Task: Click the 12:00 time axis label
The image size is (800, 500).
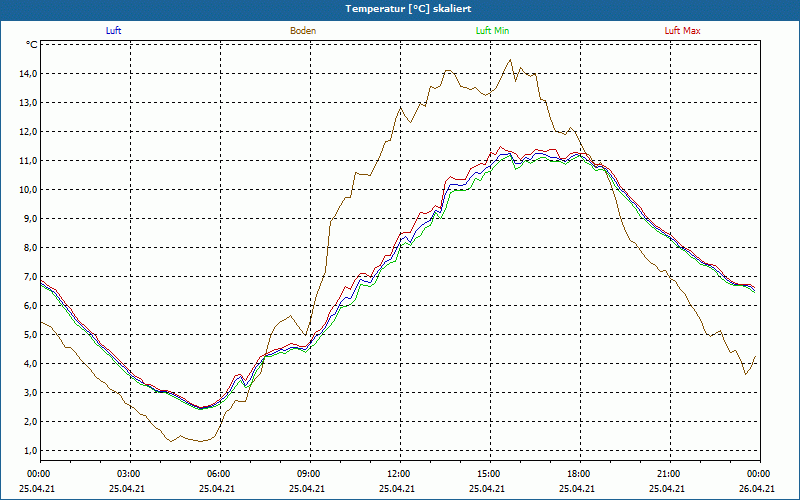Action: click(398, 473)
